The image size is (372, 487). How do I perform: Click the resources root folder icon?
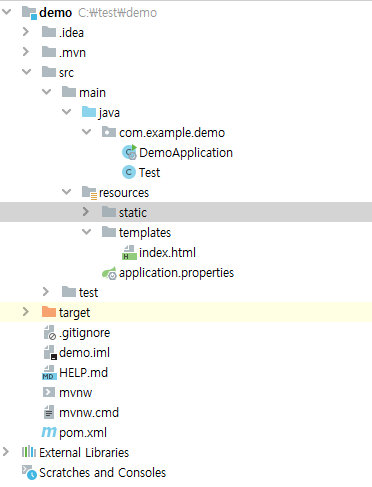[89, 193]
